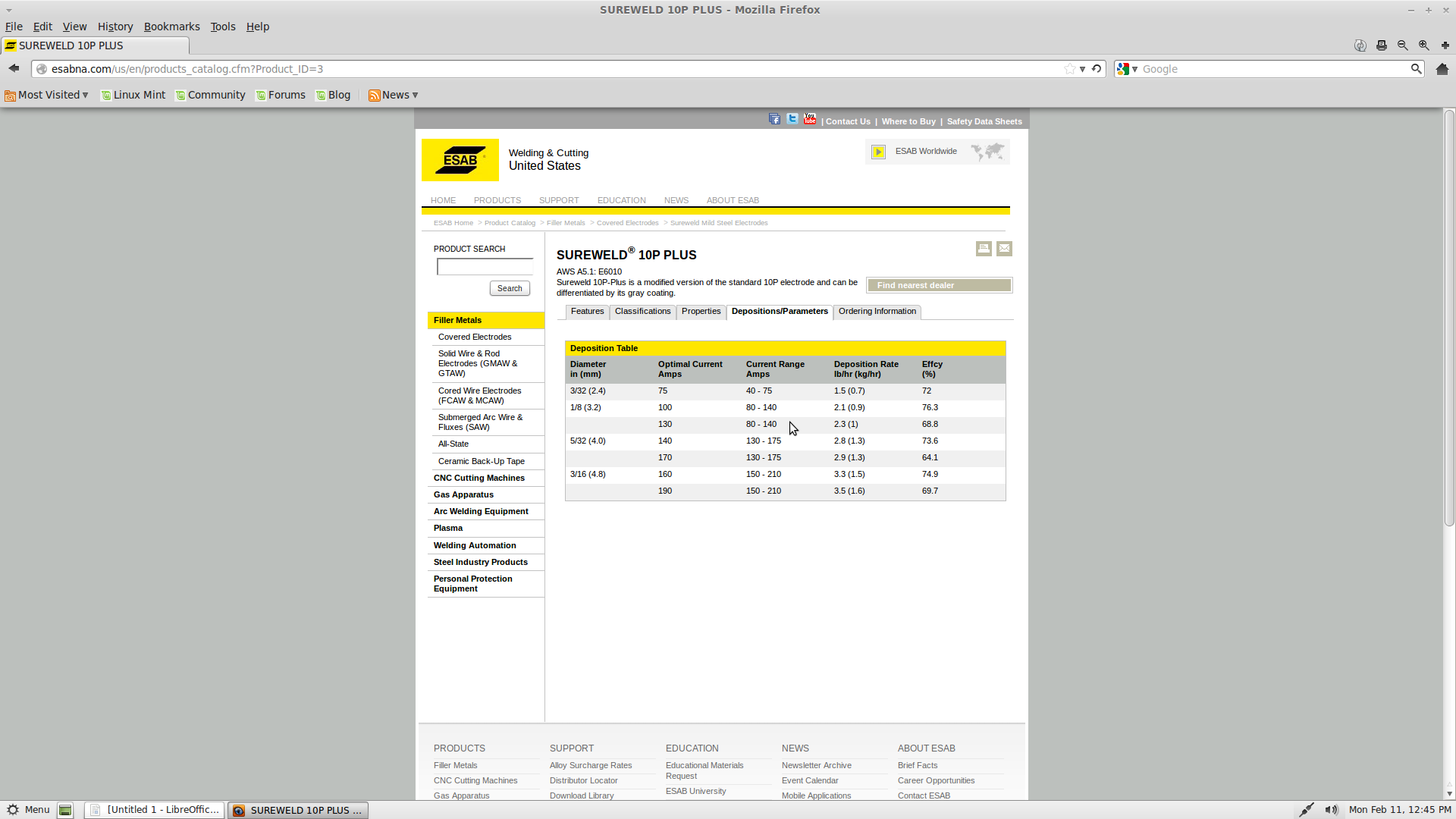This screenshot has height=819, width=1456.
Task: Switch to the Ordering Information tab
Action: [x=877, y=312]
